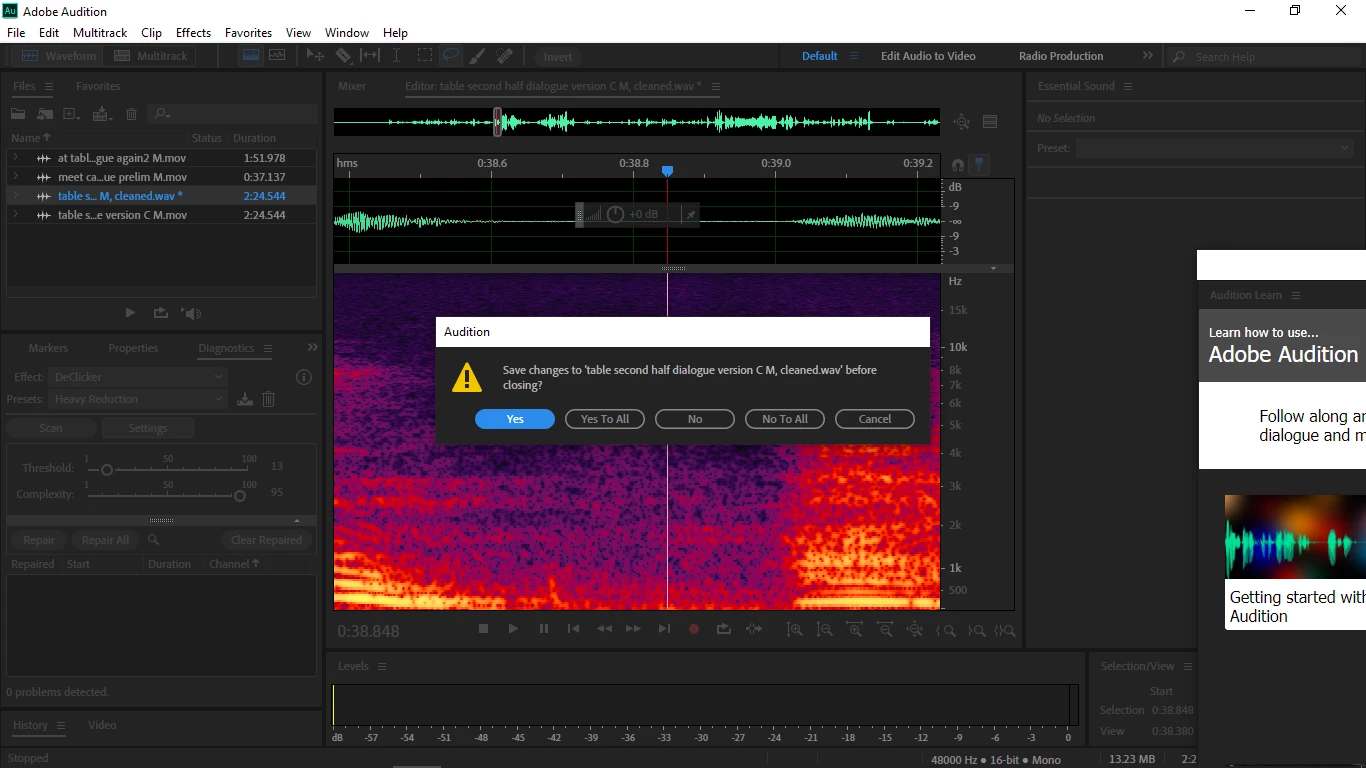
Task: Click Insert into Multitrack icon in Files panel
Action: 102,115
